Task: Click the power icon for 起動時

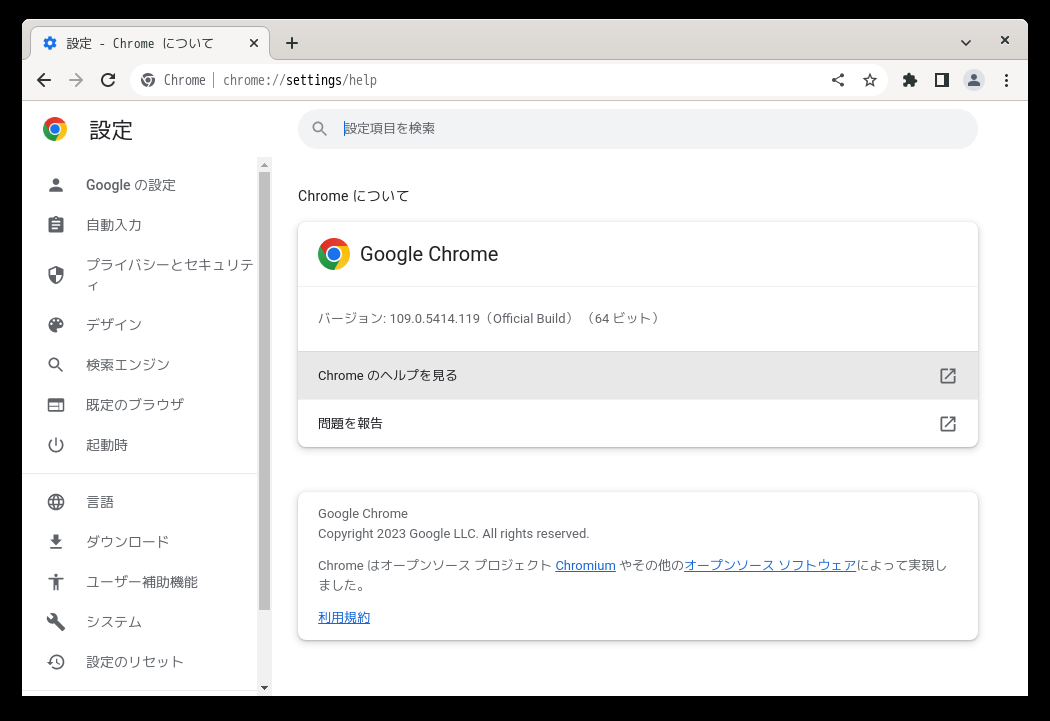Action: (x=56, y=445)
